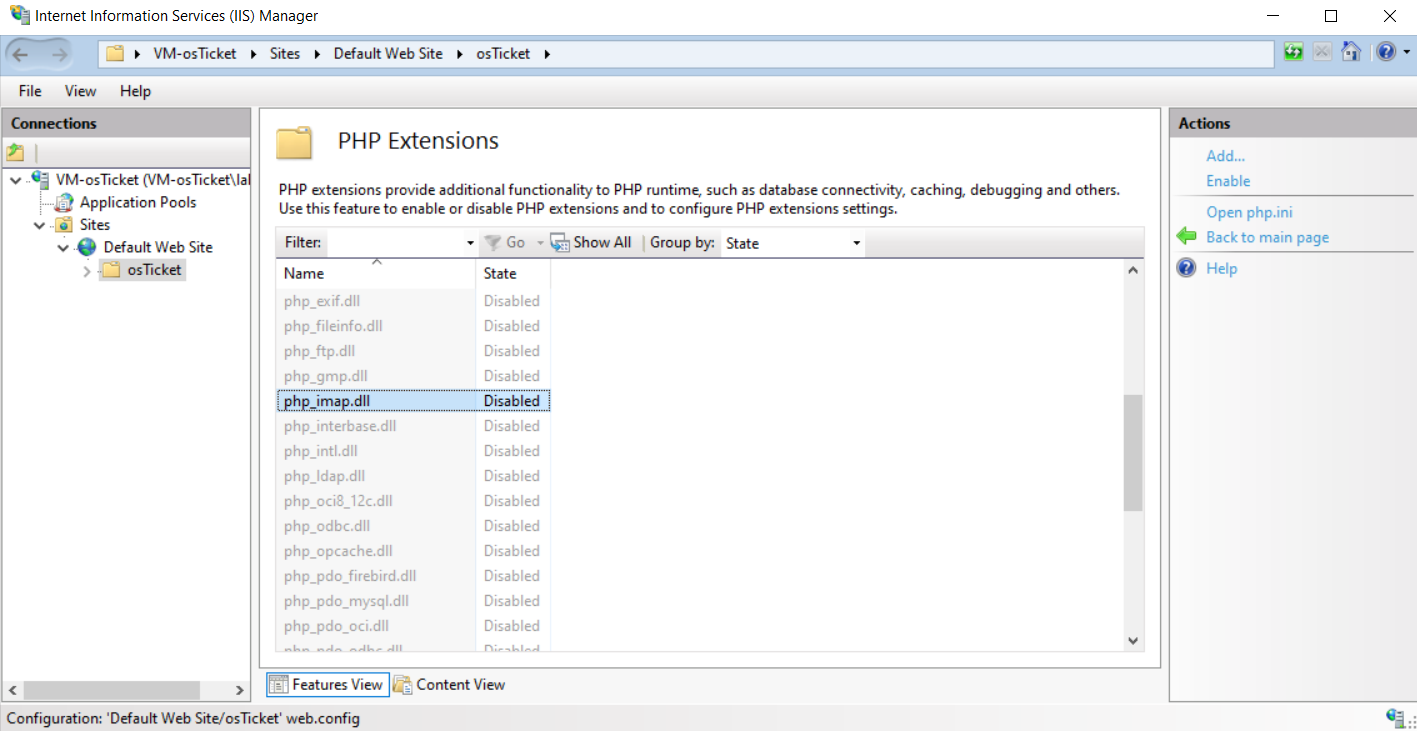Click the Sites folder icon in tree
This screenshot has height=731, width=1417.
pyautogui.click(x=64, y=225)
